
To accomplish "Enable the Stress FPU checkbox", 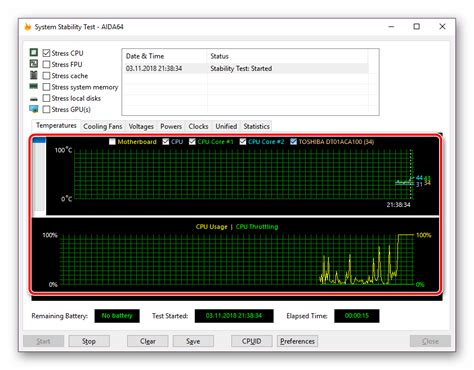I will pos(46,64).
